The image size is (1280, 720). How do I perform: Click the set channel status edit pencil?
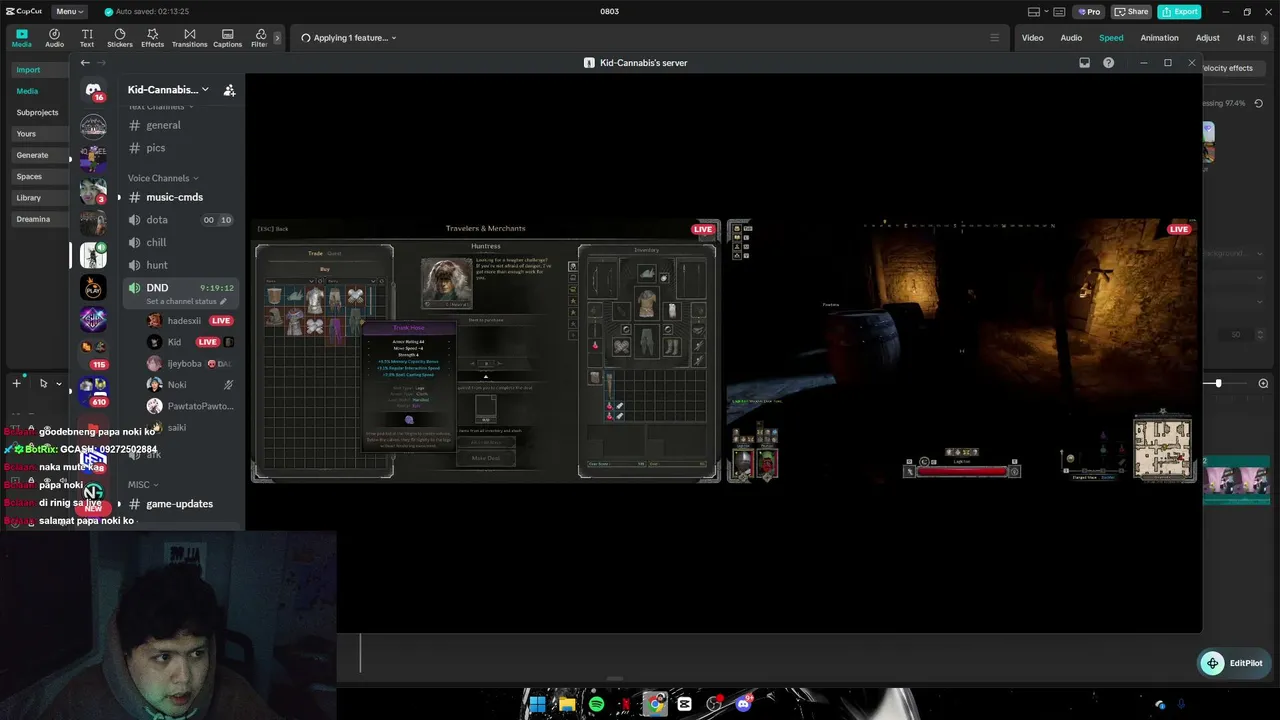click(223, 301)
